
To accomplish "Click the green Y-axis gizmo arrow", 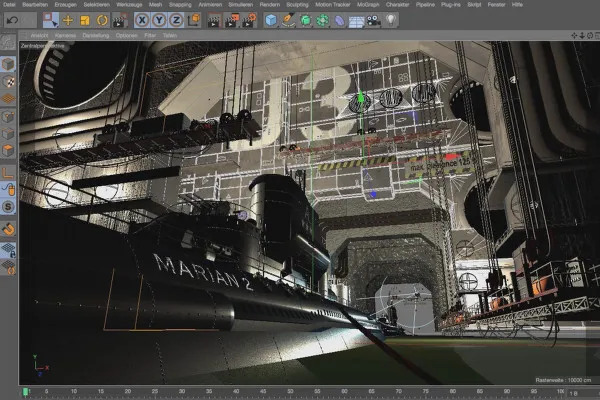I will pyautogui.click(x=360, y=96).
